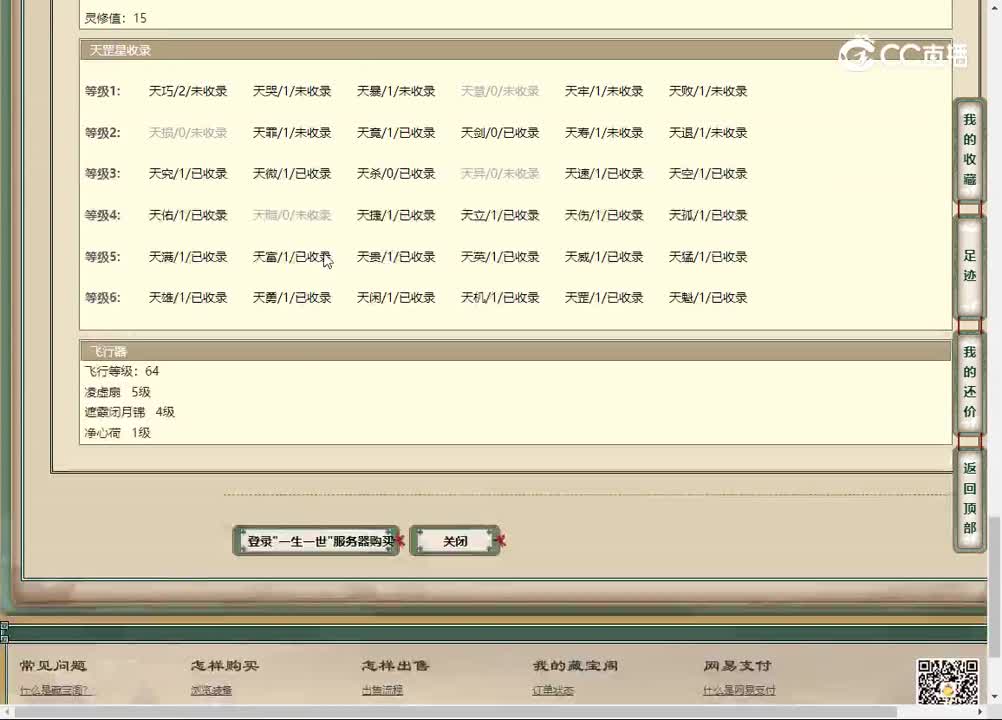The height and width of the screenshot is (720, 1002).
Task: Select the 天空/1/已收录 entry
Action: [x=708, y=174]
